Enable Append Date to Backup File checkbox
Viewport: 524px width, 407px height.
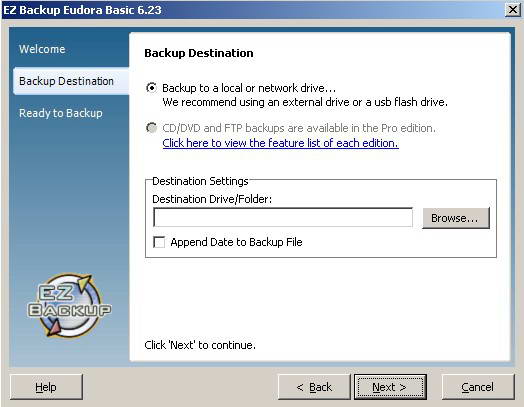click(x=159, y=242)
